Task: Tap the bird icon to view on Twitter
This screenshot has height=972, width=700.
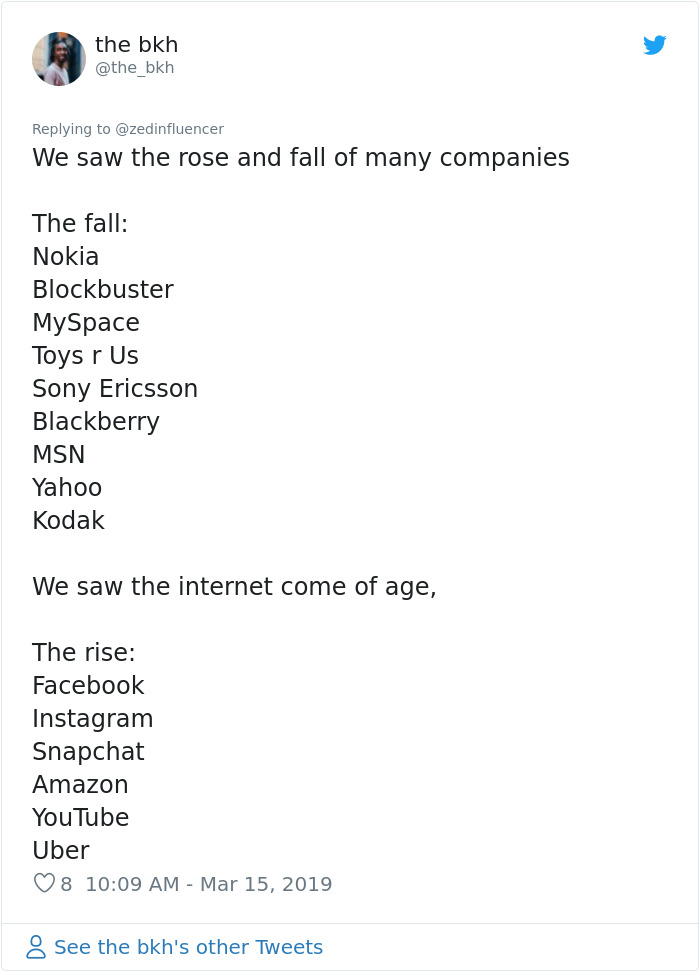Action: tap(655, 45)
